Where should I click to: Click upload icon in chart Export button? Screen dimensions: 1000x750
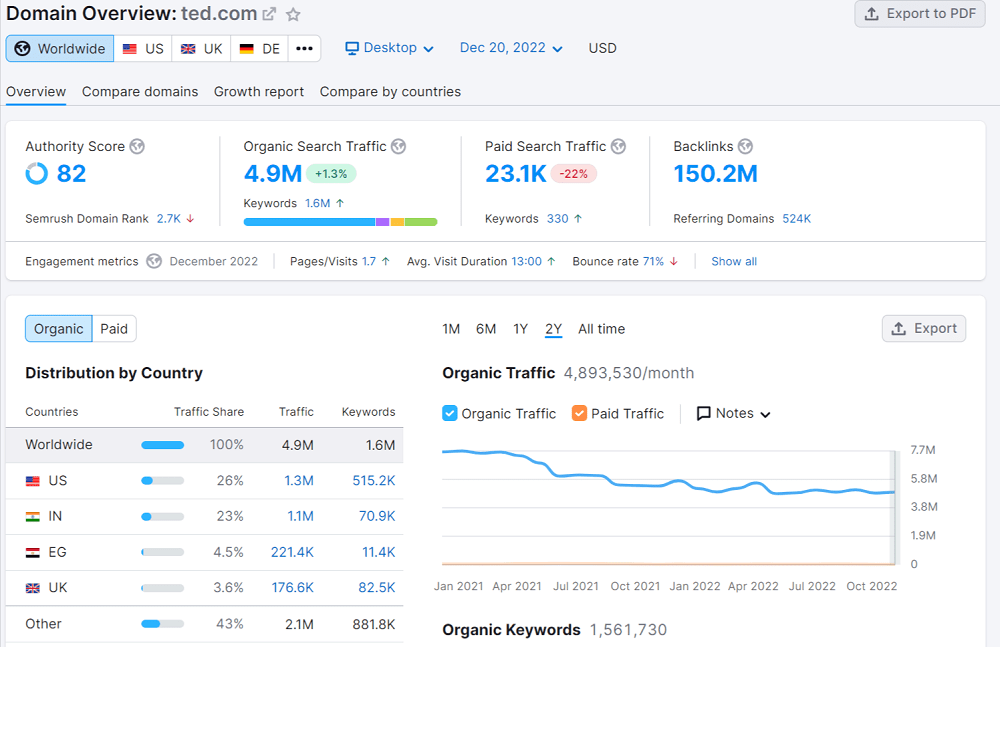click(899, 328)
